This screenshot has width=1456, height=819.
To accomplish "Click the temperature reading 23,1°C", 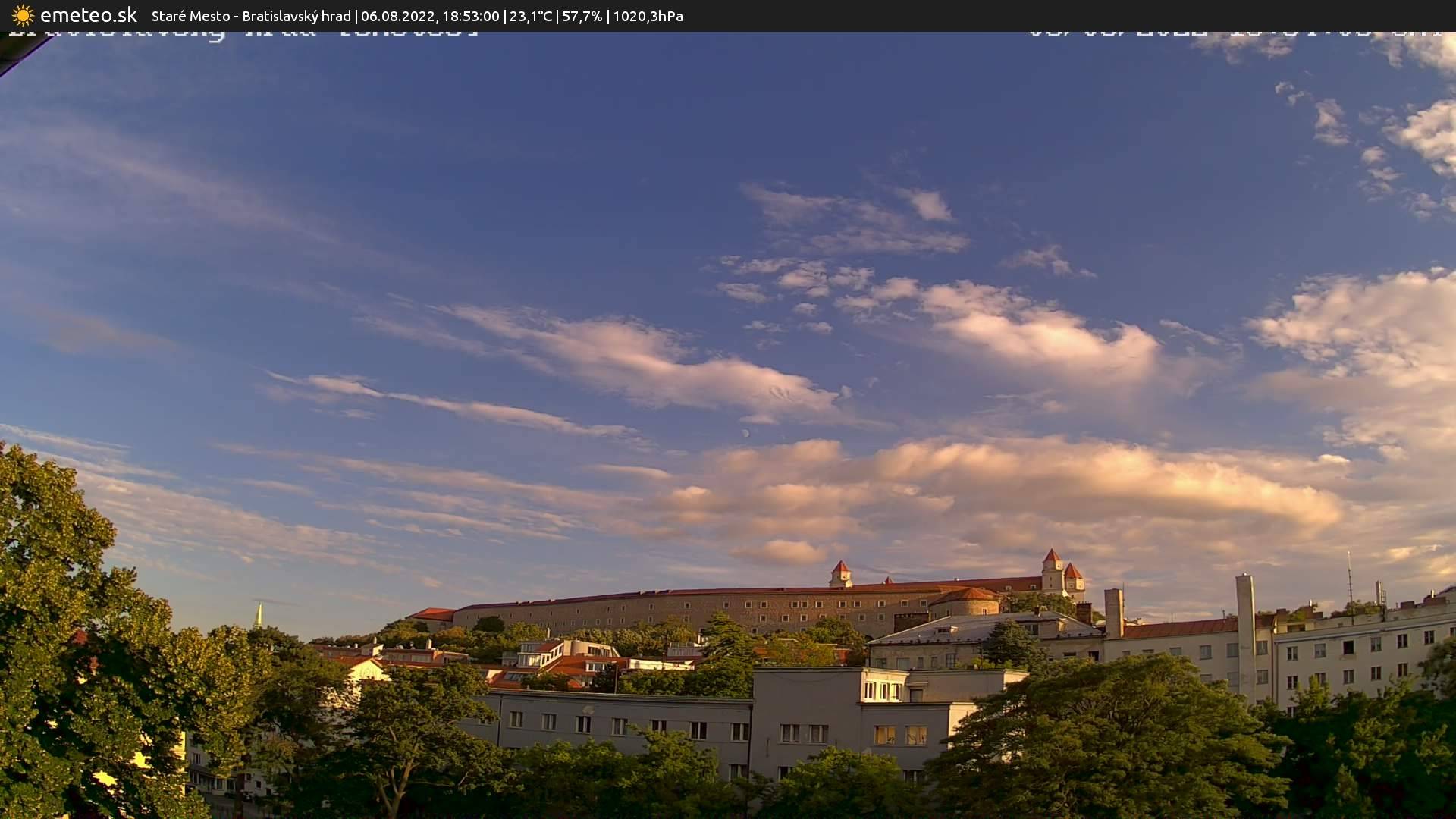I will pos(531,16).
